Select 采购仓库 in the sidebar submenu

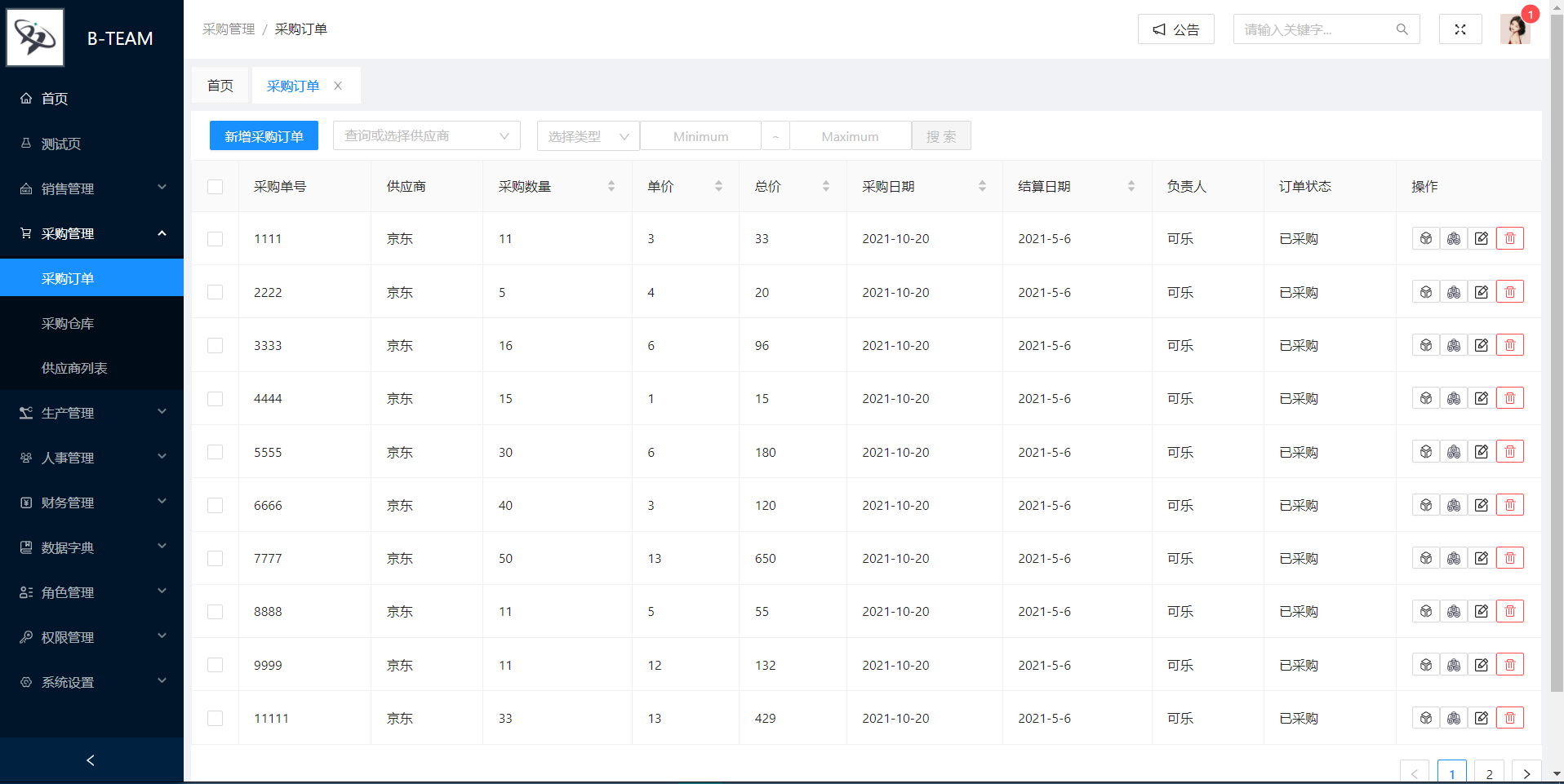coord(91,323)
